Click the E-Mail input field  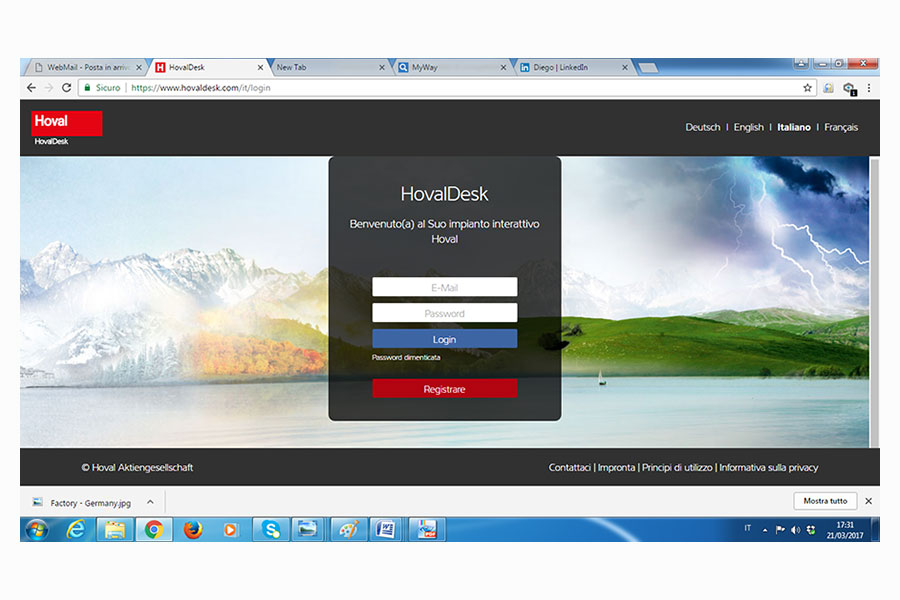tap(444, 287)
